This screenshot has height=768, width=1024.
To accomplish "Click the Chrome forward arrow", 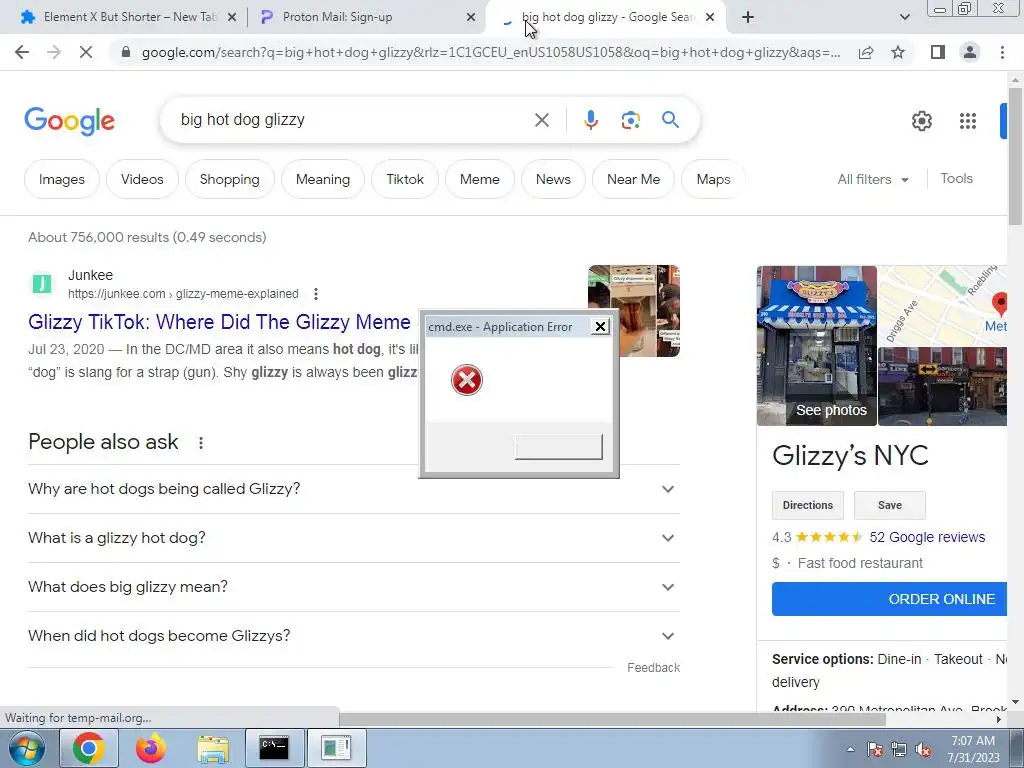I will [x=54, y=52].
